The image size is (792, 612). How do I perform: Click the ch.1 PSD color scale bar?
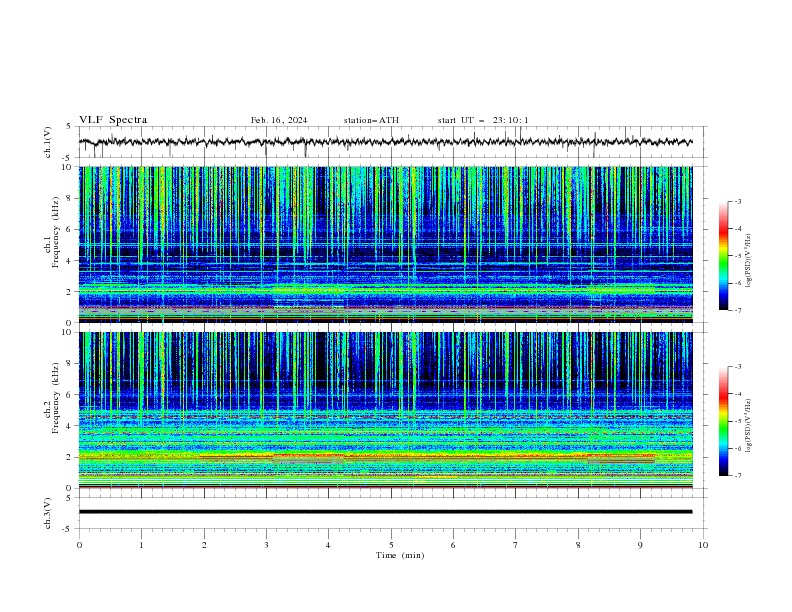click(723, 256)
